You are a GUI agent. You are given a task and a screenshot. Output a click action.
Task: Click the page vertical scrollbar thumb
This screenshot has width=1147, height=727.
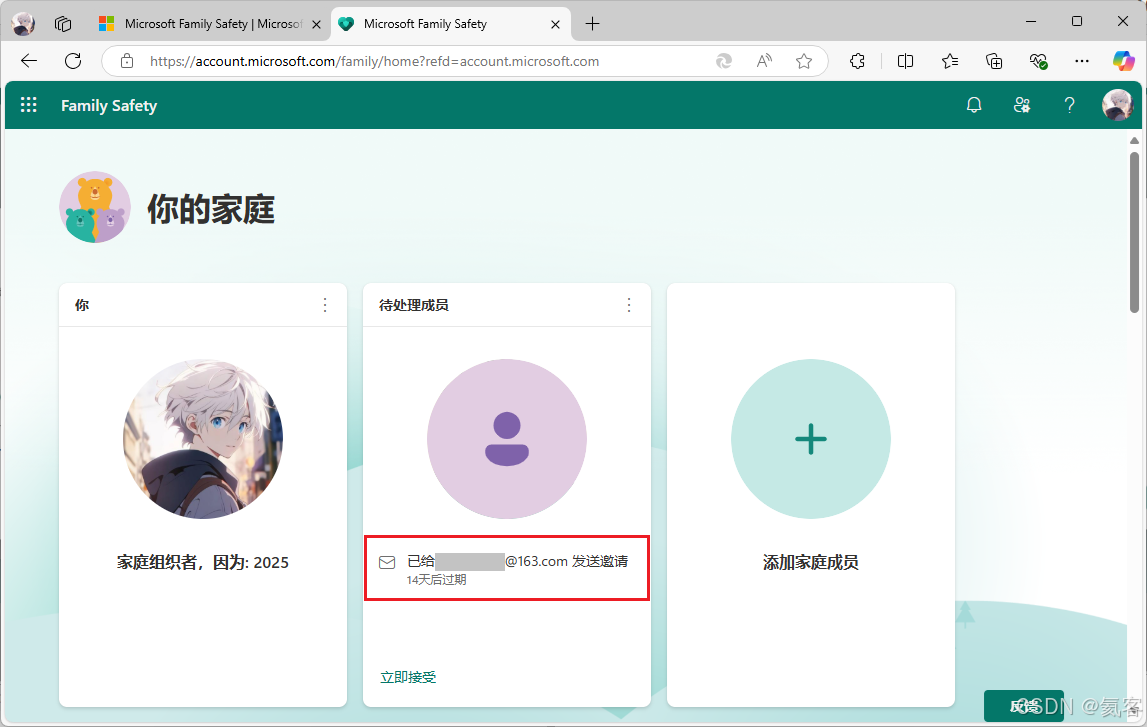pos(1135,231)
